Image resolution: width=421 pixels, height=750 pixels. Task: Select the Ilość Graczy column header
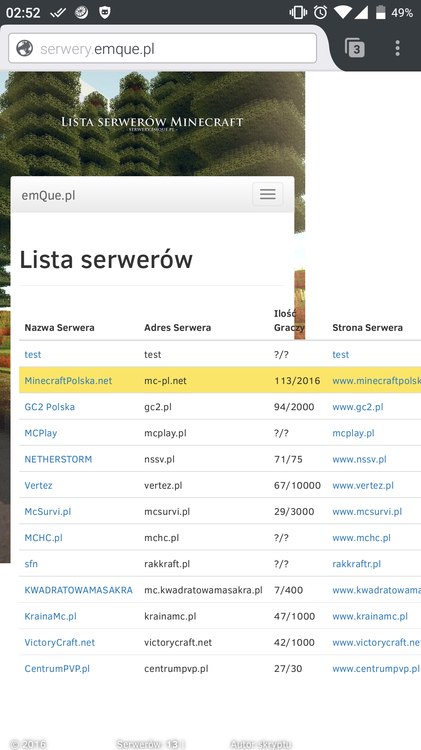[x=289, y=320]
